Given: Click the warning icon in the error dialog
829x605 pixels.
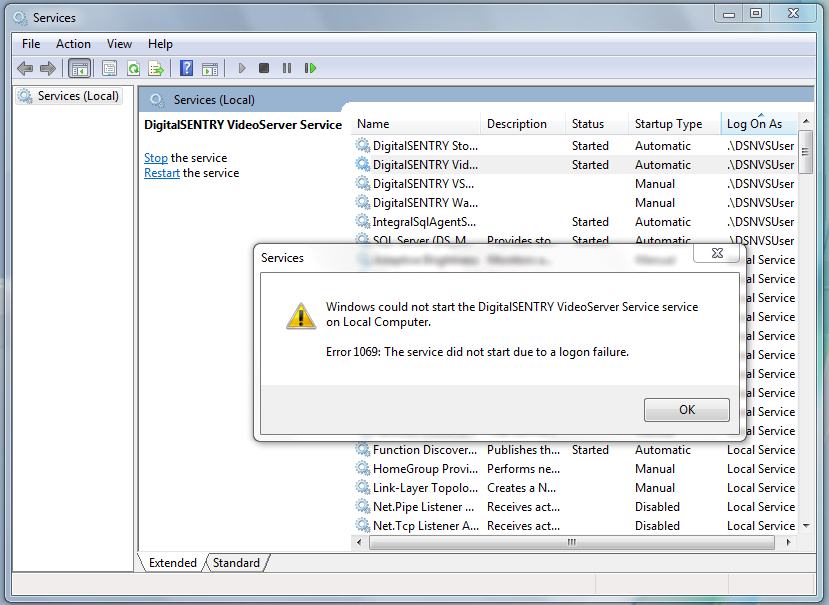Looking at the screenshot, I should (x=301, y=316).
